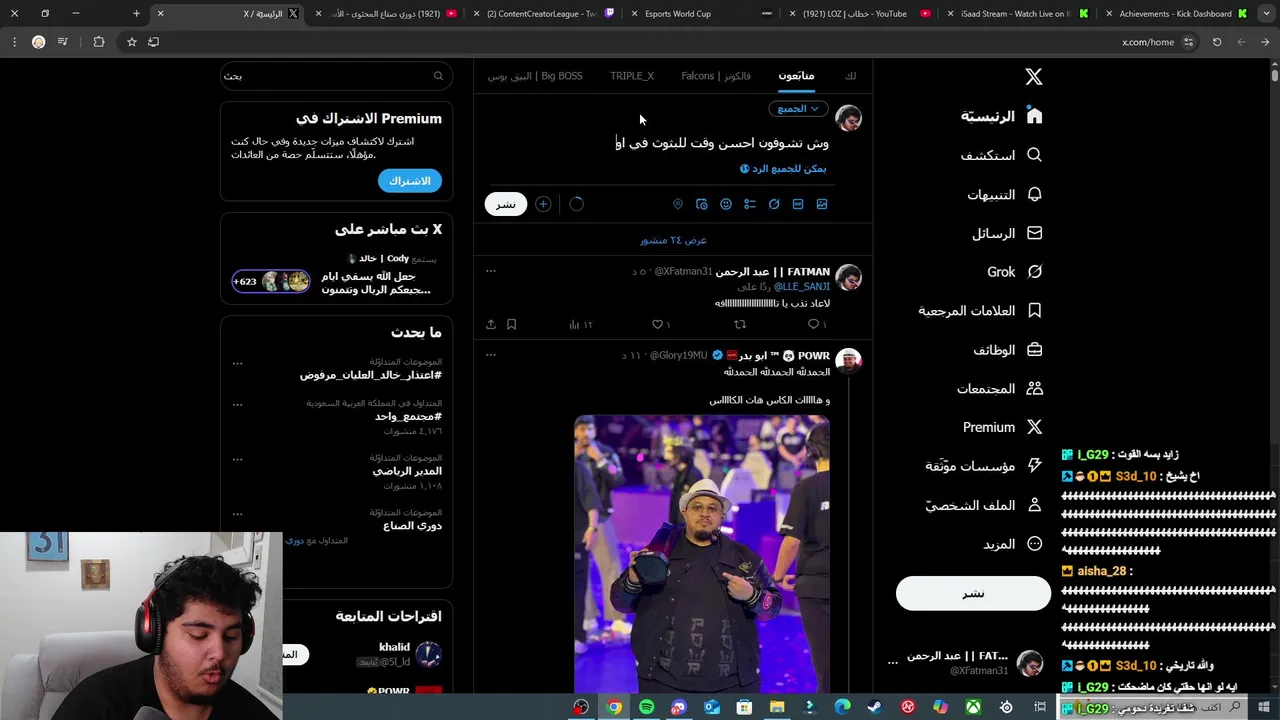This screenshot has height=720, width=1280.
Task: Open Premium in the left sidebar
Action: click(1003, 427)
